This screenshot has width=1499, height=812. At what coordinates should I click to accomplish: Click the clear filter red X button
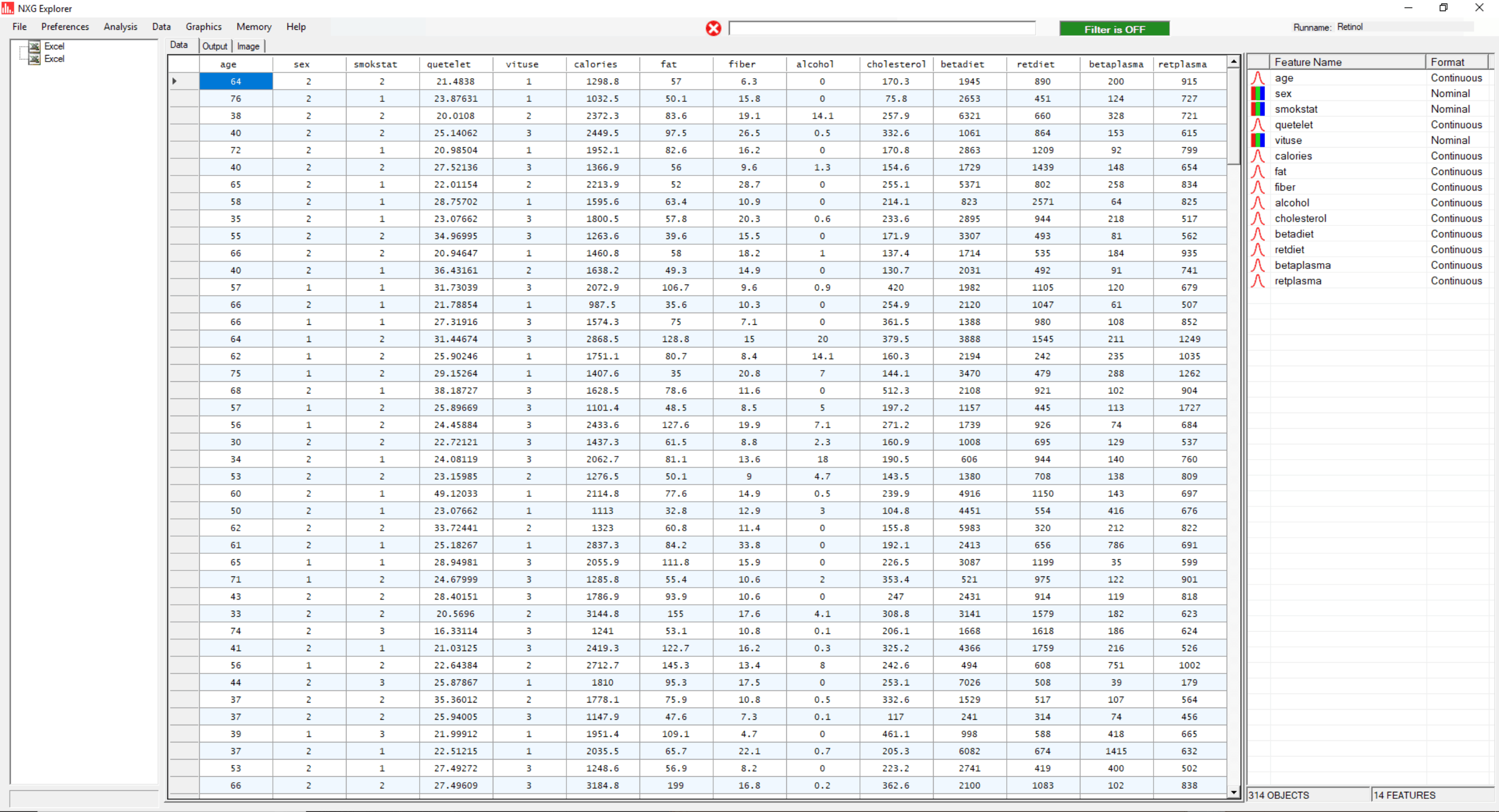tap(713, 28)
